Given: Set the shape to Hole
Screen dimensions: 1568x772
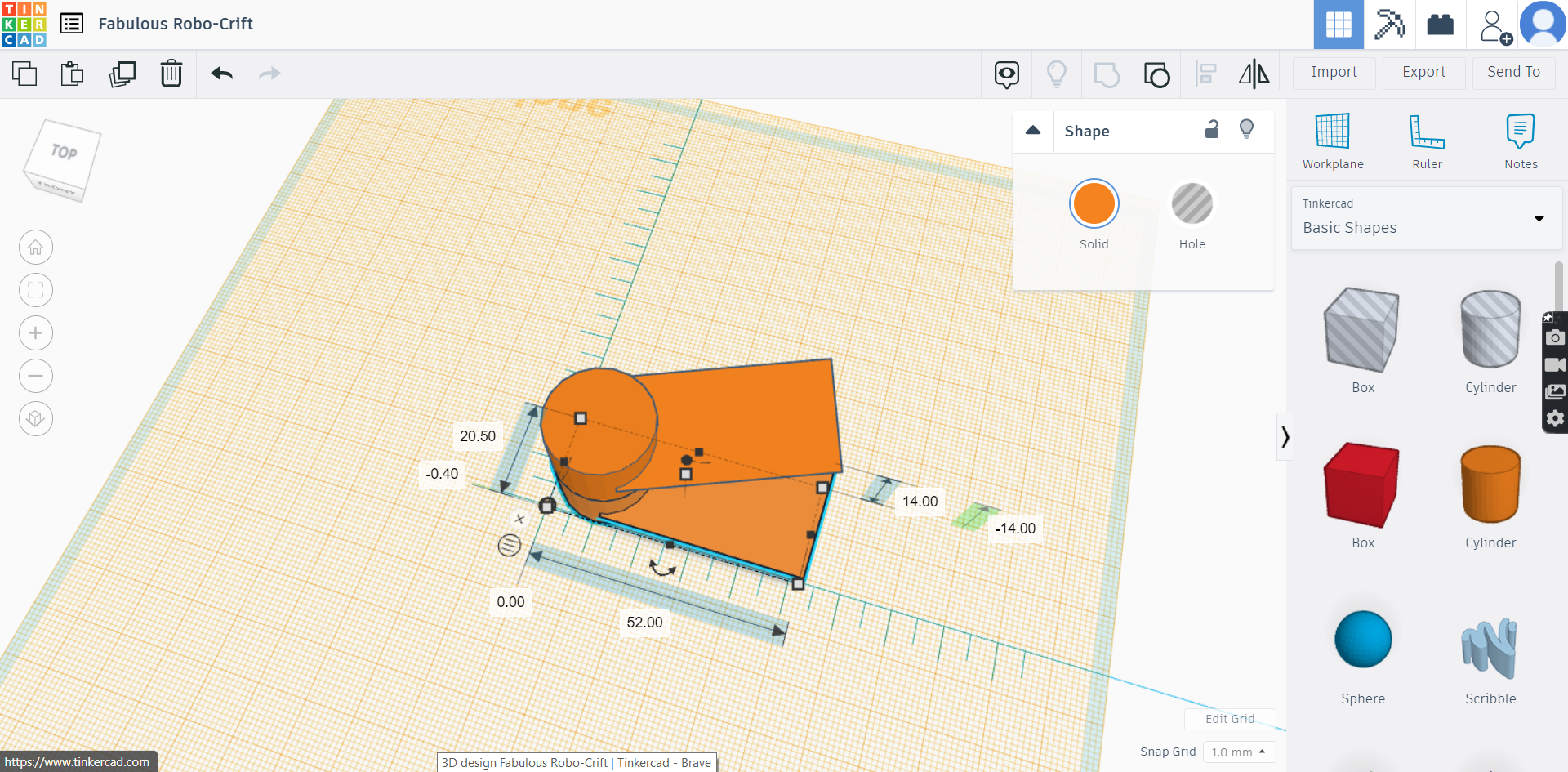Looking at the screenshot, I should pos(1192,203).
